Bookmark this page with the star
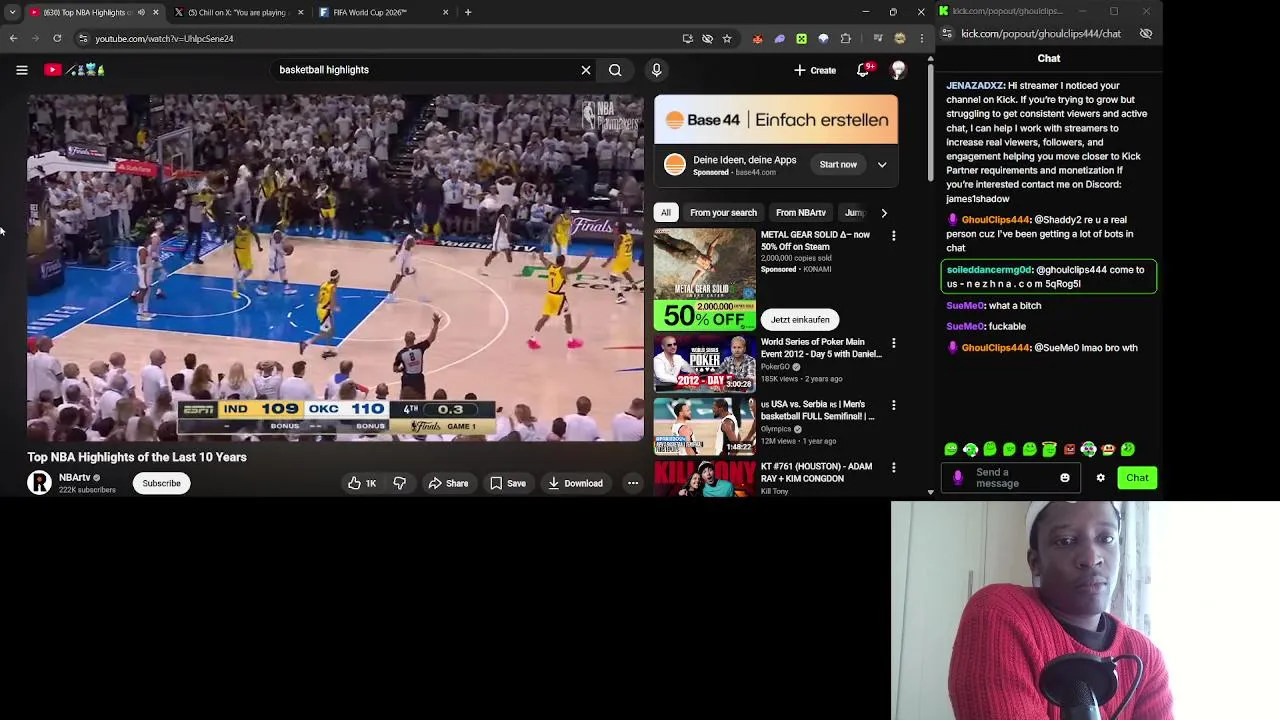This screenshot has width=1280, height=720. pyautogui.click(x=727, y=38)
